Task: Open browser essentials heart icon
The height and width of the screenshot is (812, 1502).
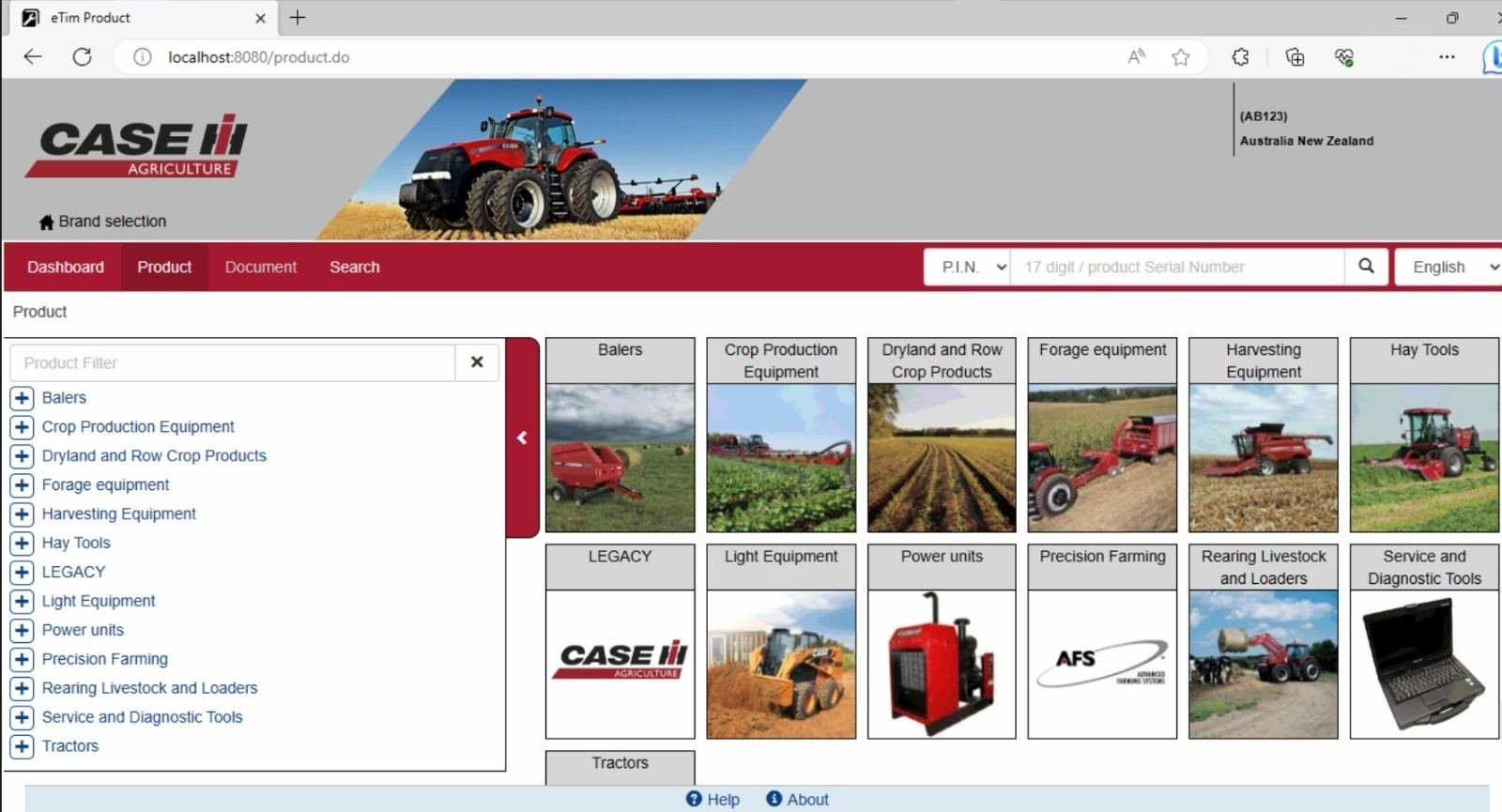Action: click(1343, 57)
